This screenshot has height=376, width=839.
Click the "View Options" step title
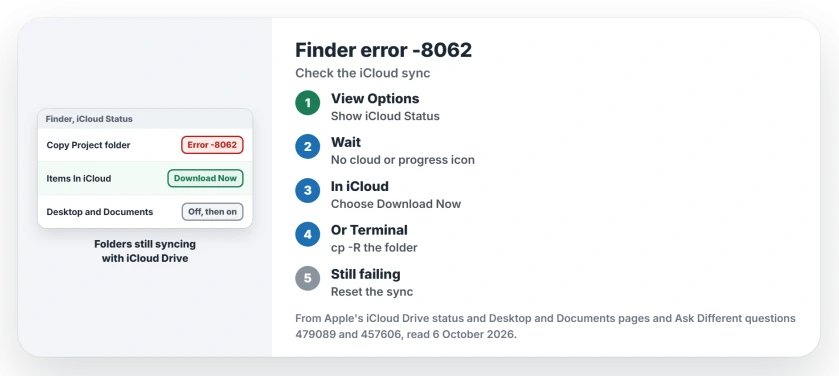[375, 98]
